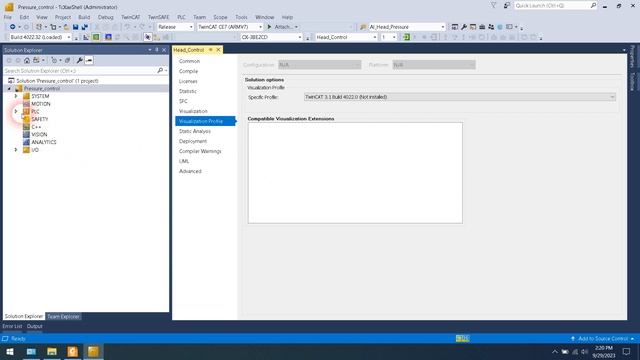Open the Scope menu
This screenshot has width=640, height=360.
point(220,17)
